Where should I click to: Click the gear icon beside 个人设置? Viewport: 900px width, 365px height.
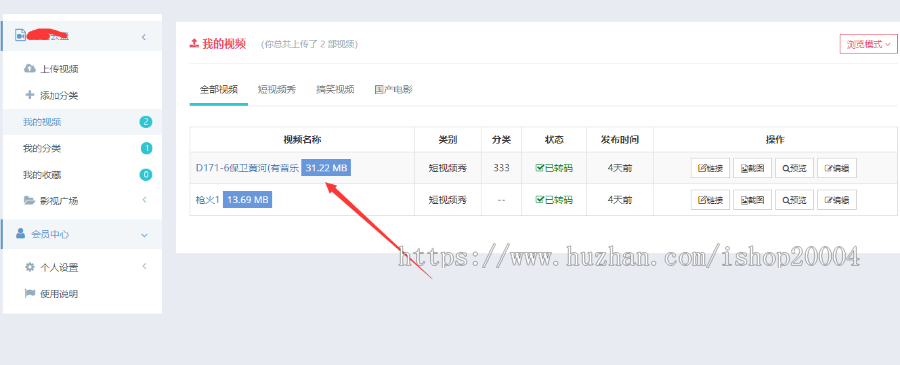pos(30,267)
